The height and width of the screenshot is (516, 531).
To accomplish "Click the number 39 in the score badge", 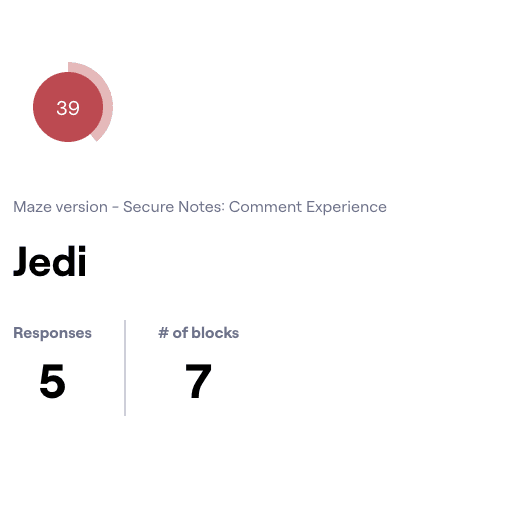I will 68,108.
